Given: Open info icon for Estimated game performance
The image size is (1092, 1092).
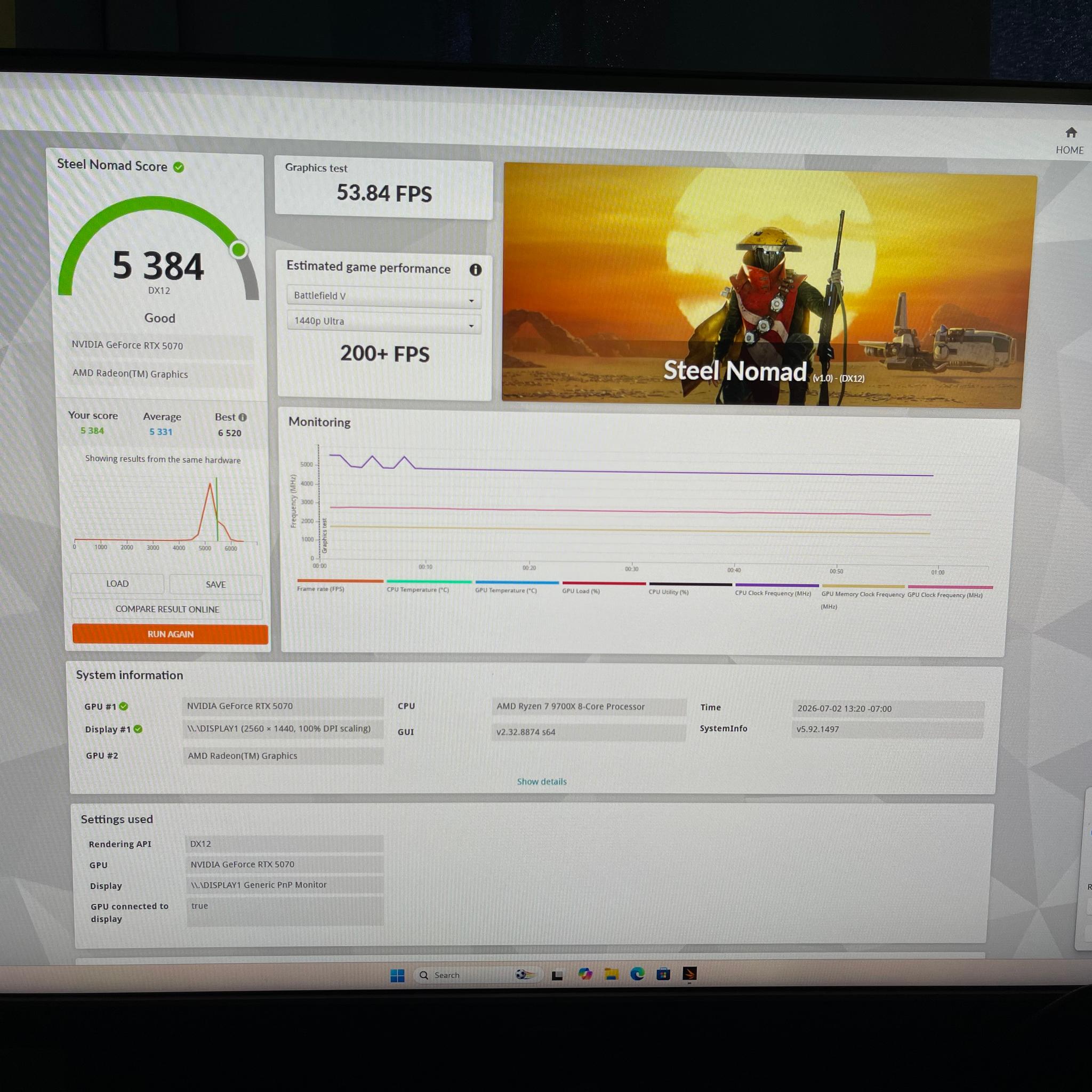Looking at the screenshot, I should [475, 270].
